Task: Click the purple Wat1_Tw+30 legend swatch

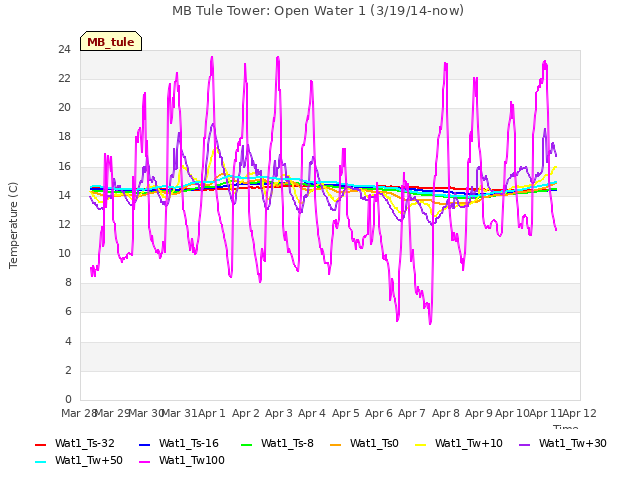Action: (524, 444)
